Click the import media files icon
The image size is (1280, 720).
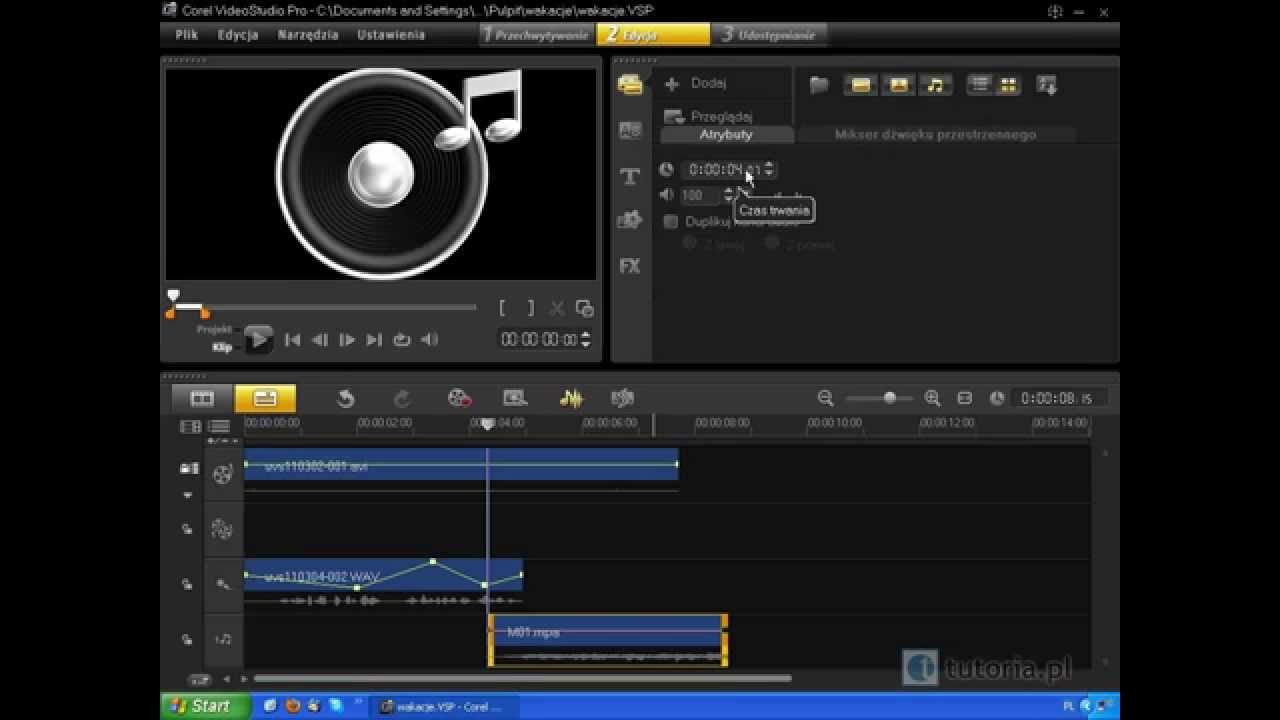(x=1047, y=85)
